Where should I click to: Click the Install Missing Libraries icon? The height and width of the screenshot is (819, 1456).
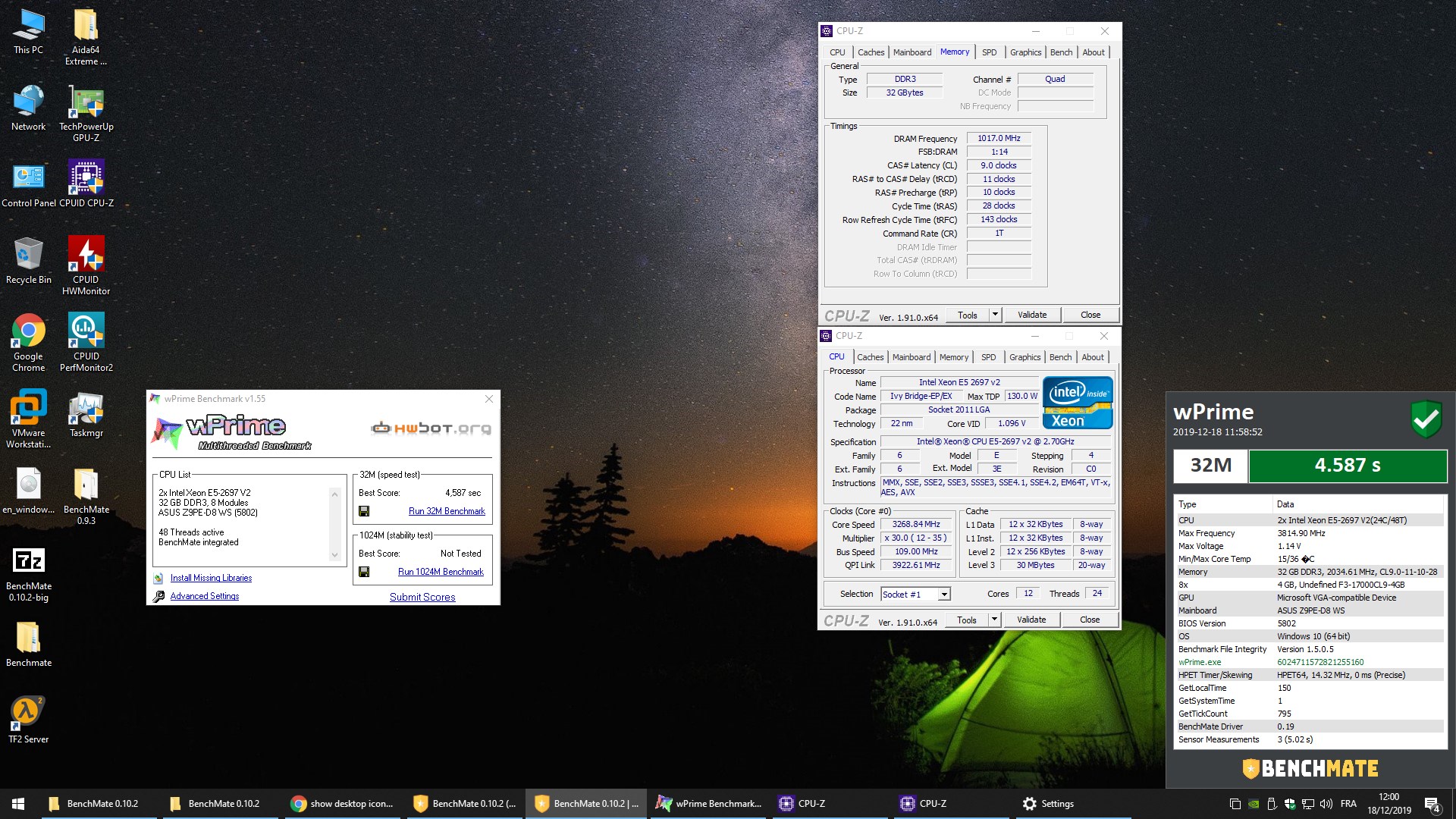tap(158, 578)
